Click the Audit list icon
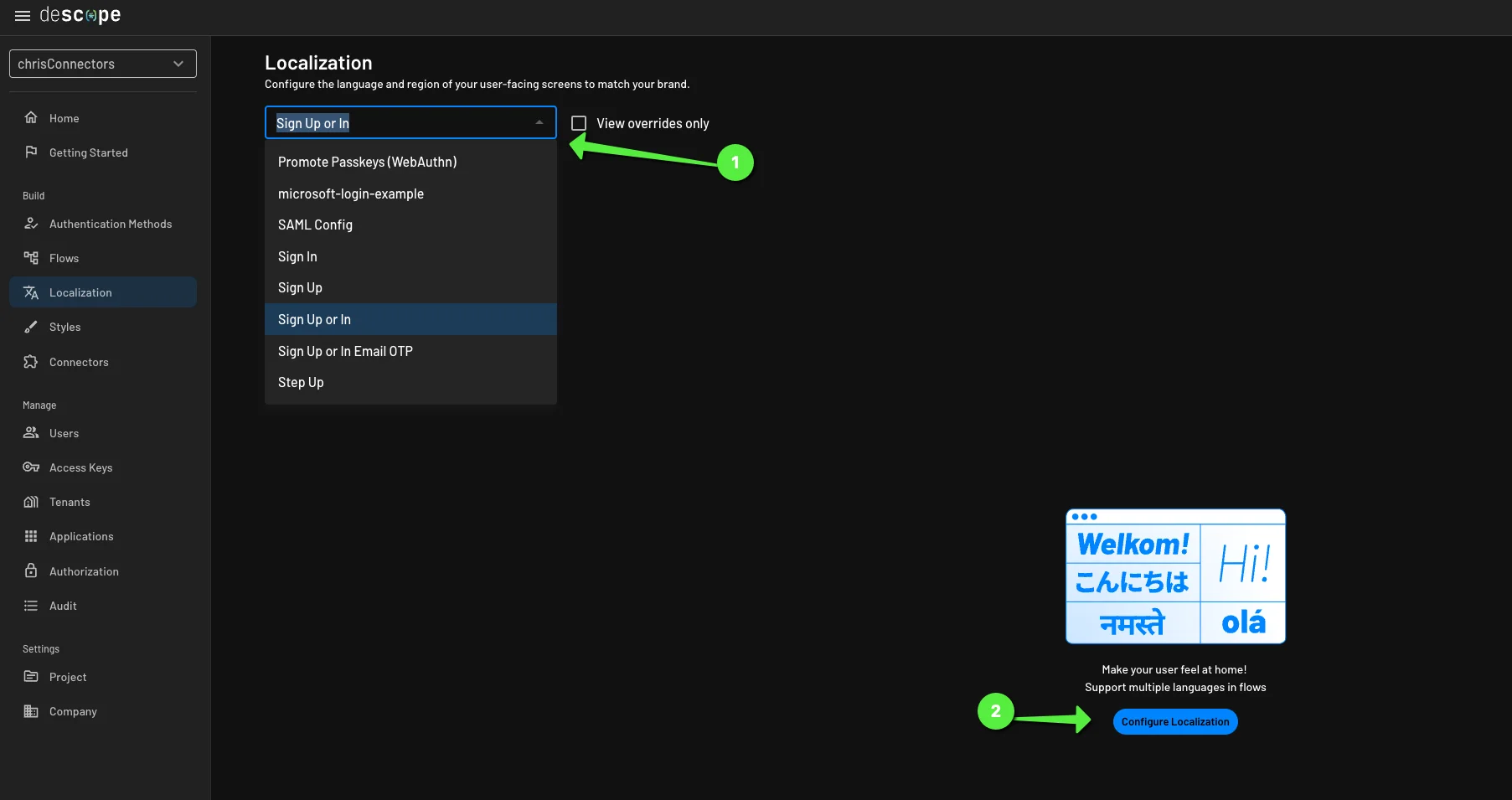The image size is (1512, 800). tap(31, 606)
